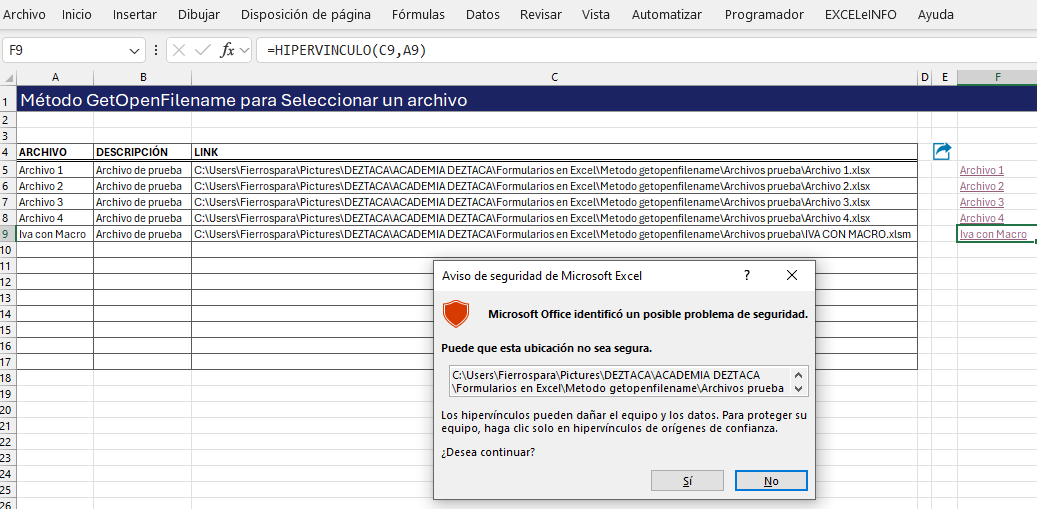This screenshot has height=509, width=1037.
Task: Click the formula bar text field
Action: 640,50
